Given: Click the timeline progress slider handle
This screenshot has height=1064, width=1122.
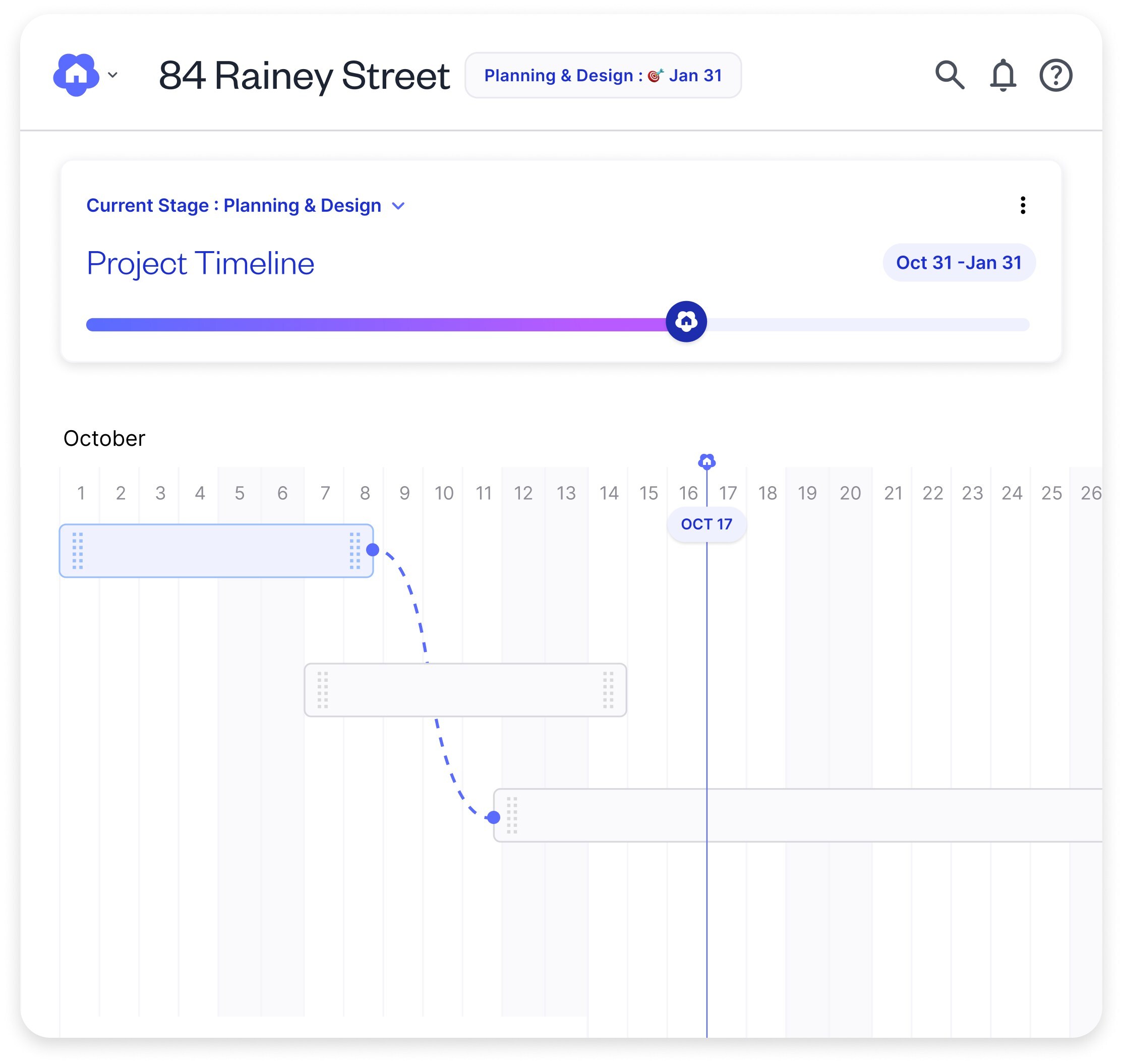Looking at the screenshot, I should (686, 322).
